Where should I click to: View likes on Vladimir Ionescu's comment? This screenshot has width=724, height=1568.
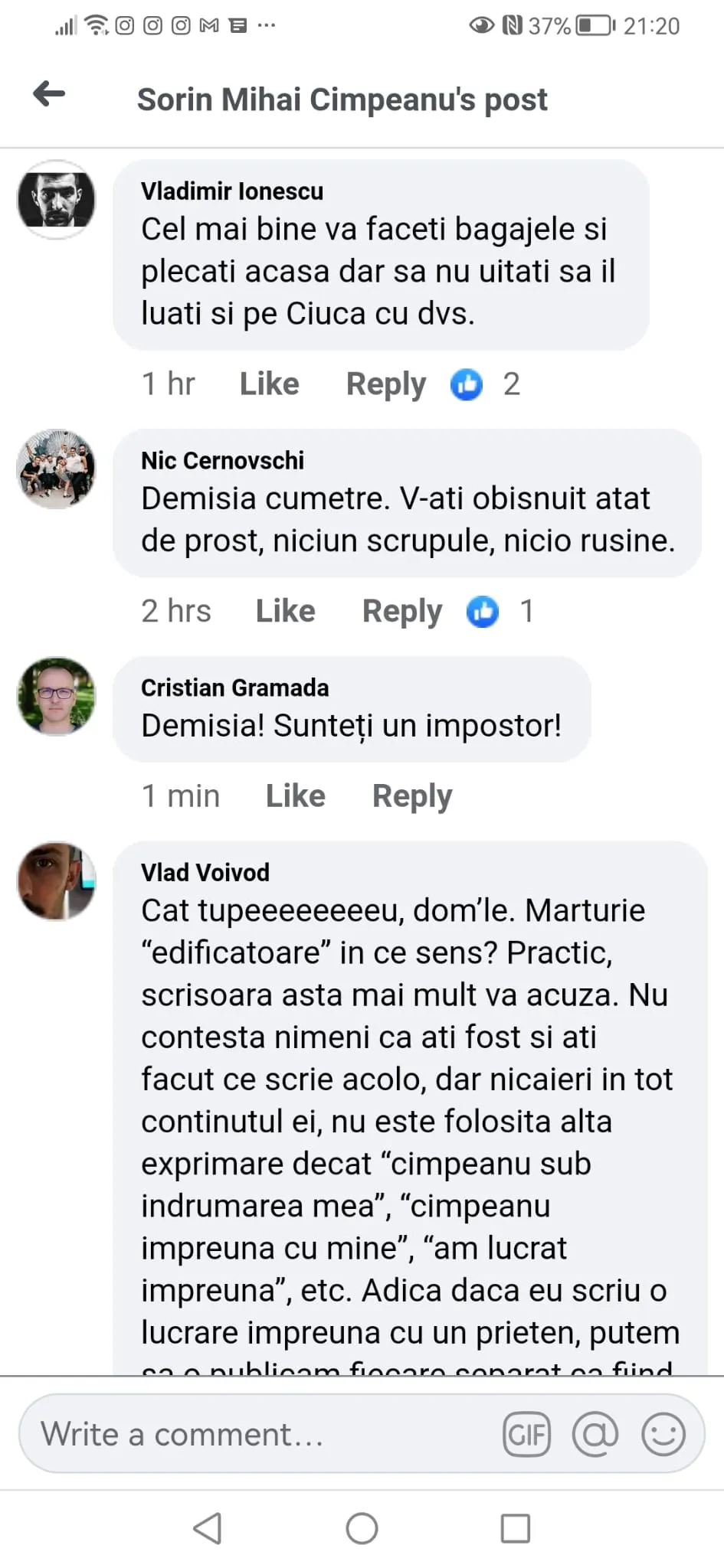(484, 384)
